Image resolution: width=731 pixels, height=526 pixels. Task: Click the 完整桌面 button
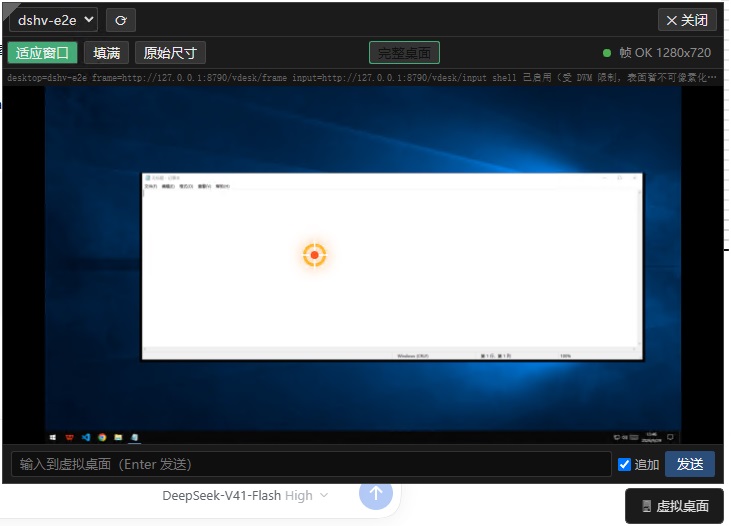pos(404,53)
